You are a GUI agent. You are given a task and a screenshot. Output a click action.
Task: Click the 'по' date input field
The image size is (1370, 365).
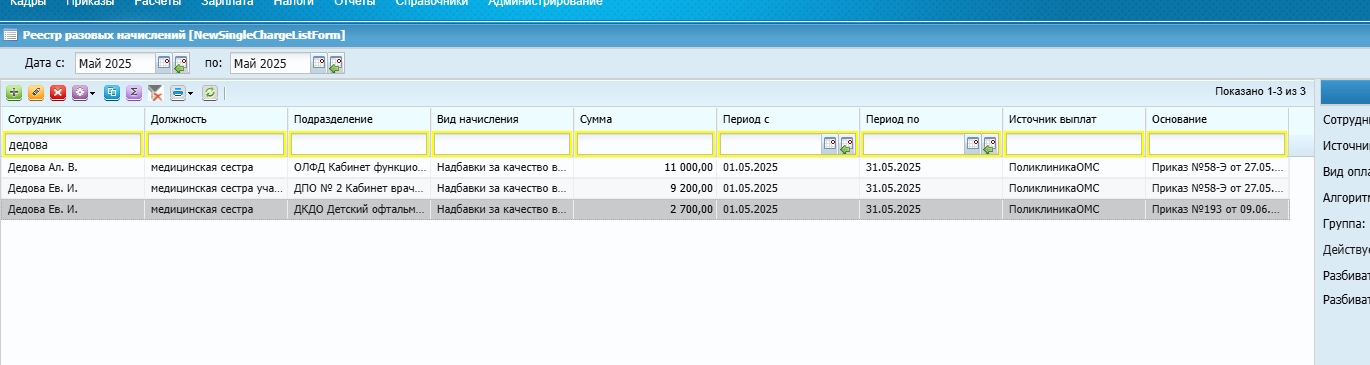(270, 63)
